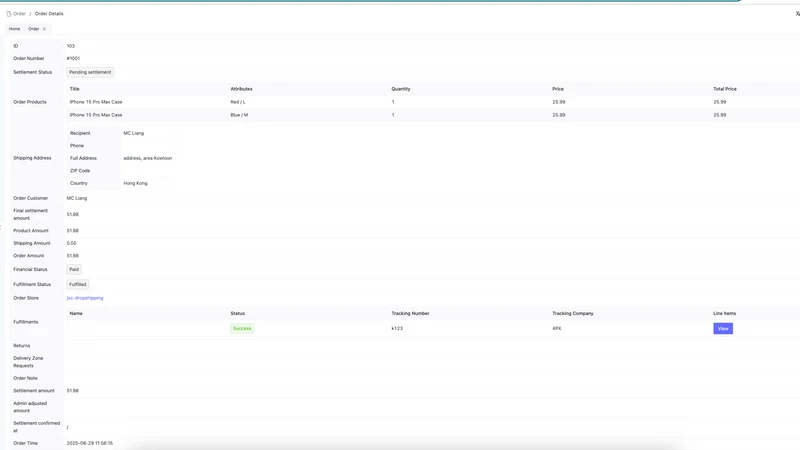The width and height of the screenshot is (800, 450).
Task: Click the Order Note label
Action: [x=25, y=378]
